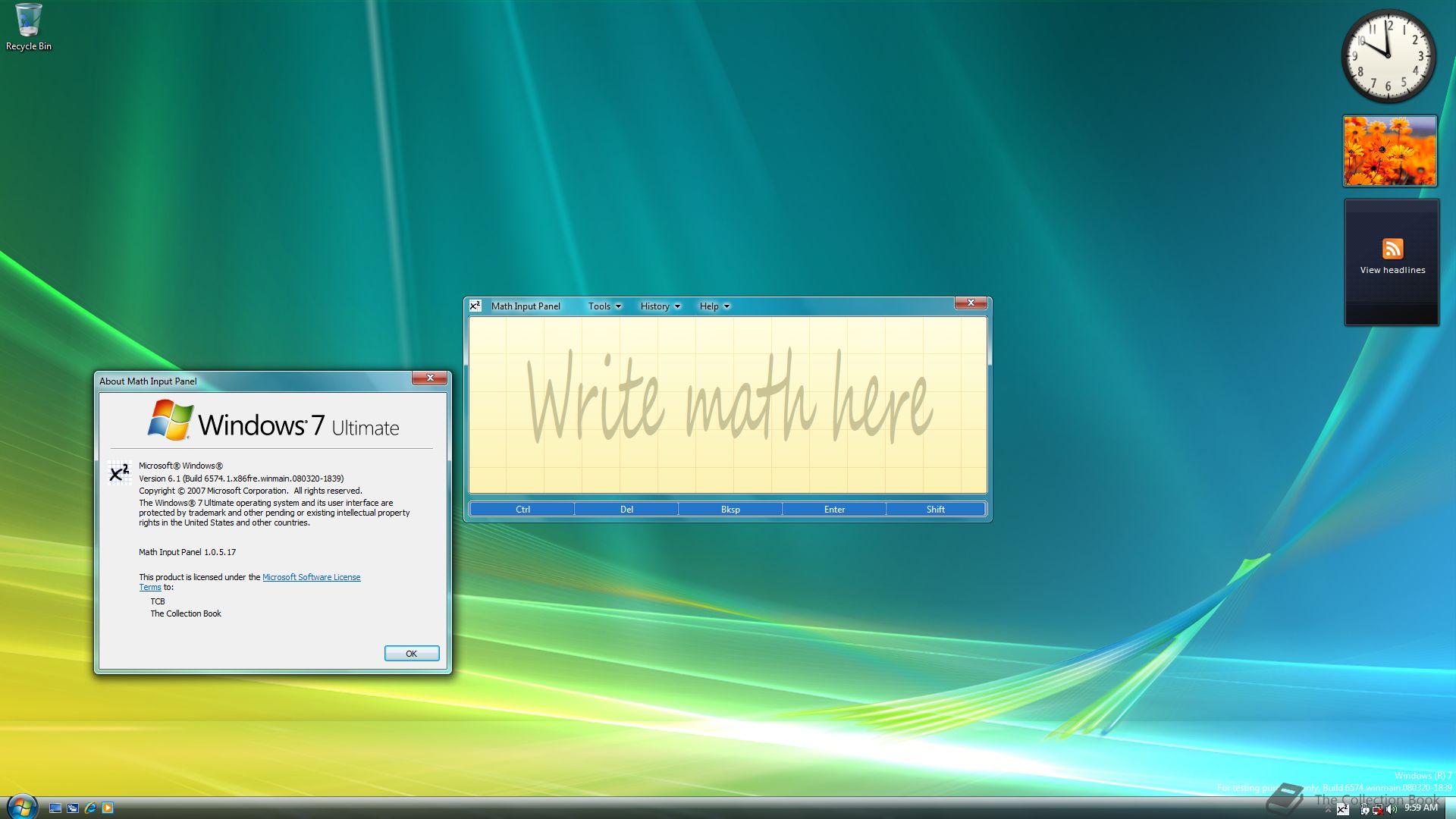Image resolution: width=1456 pixels, height=819 pixels.
Task: Click the x² icon in About dialog
Action: tap(119, 473)
